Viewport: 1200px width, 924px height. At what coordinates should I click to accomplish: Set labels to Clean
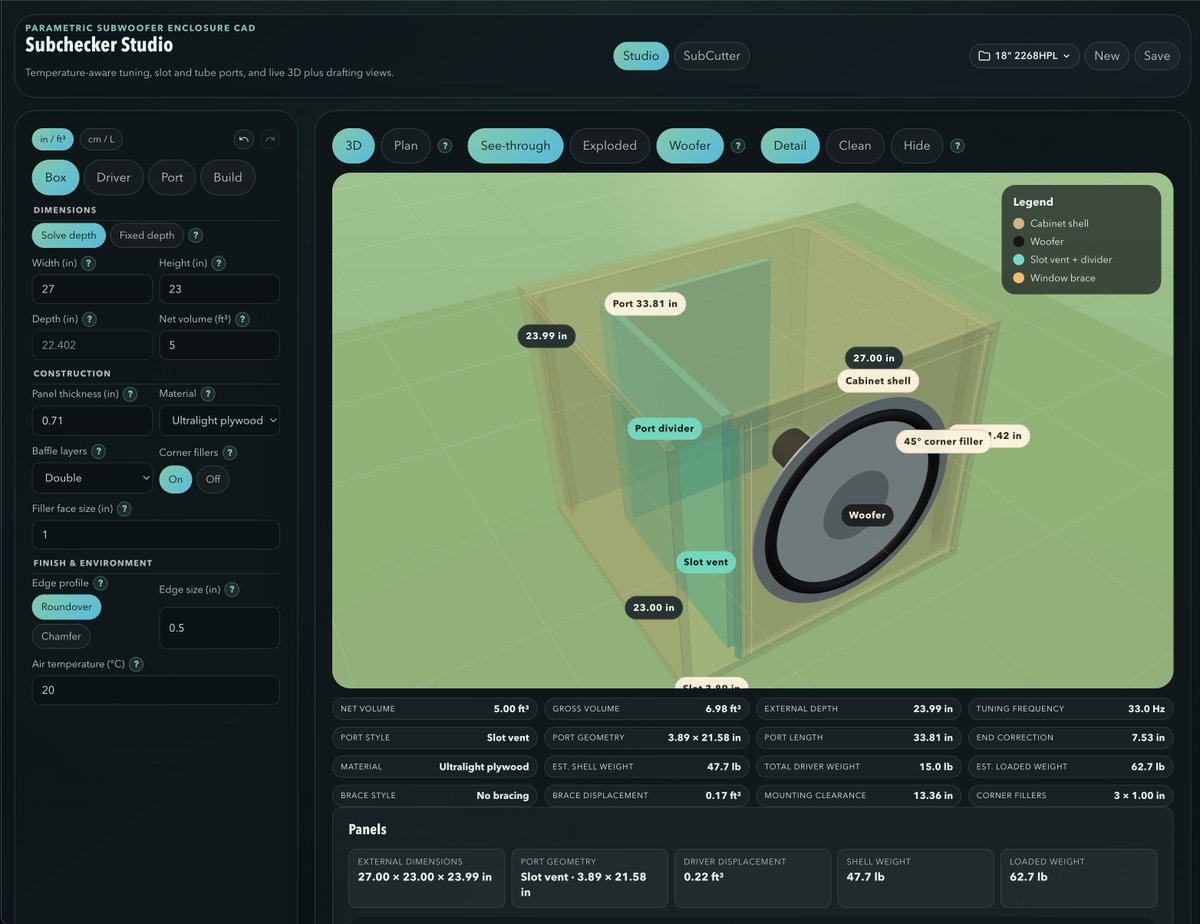point(855,146)
